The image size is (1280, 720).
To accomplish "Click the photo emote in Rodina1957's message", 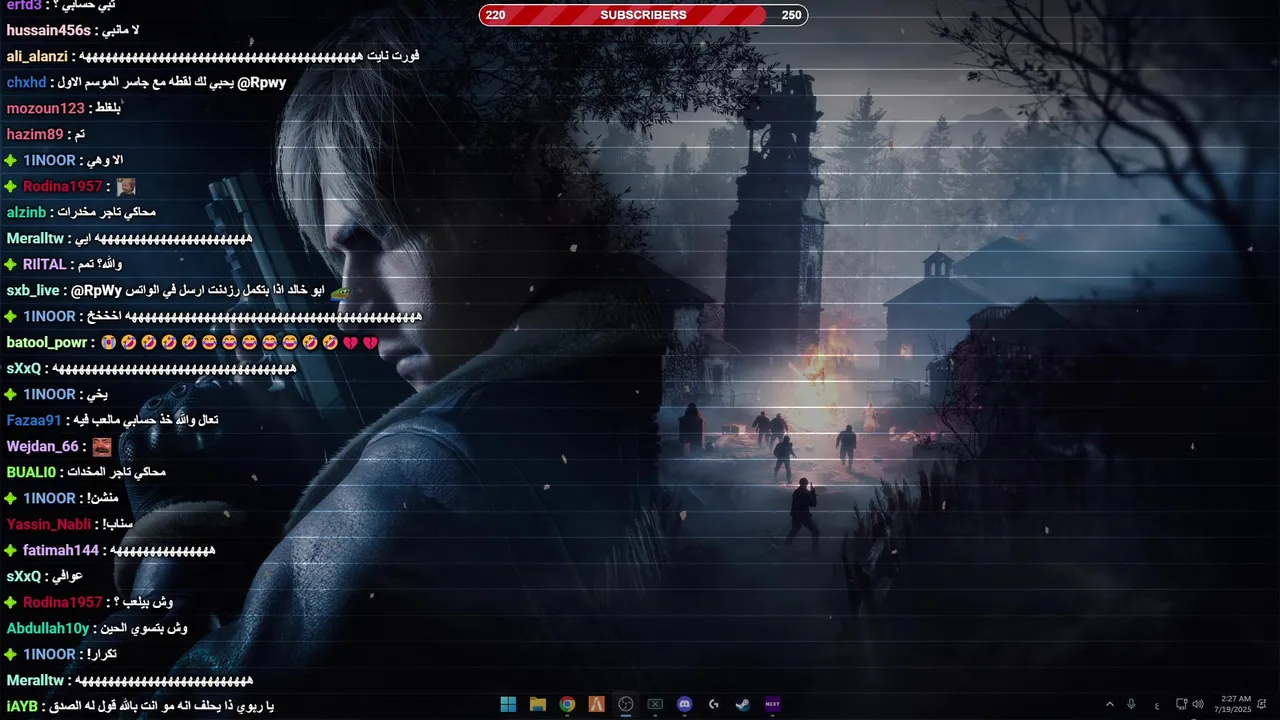I will (x=126, y=186).
